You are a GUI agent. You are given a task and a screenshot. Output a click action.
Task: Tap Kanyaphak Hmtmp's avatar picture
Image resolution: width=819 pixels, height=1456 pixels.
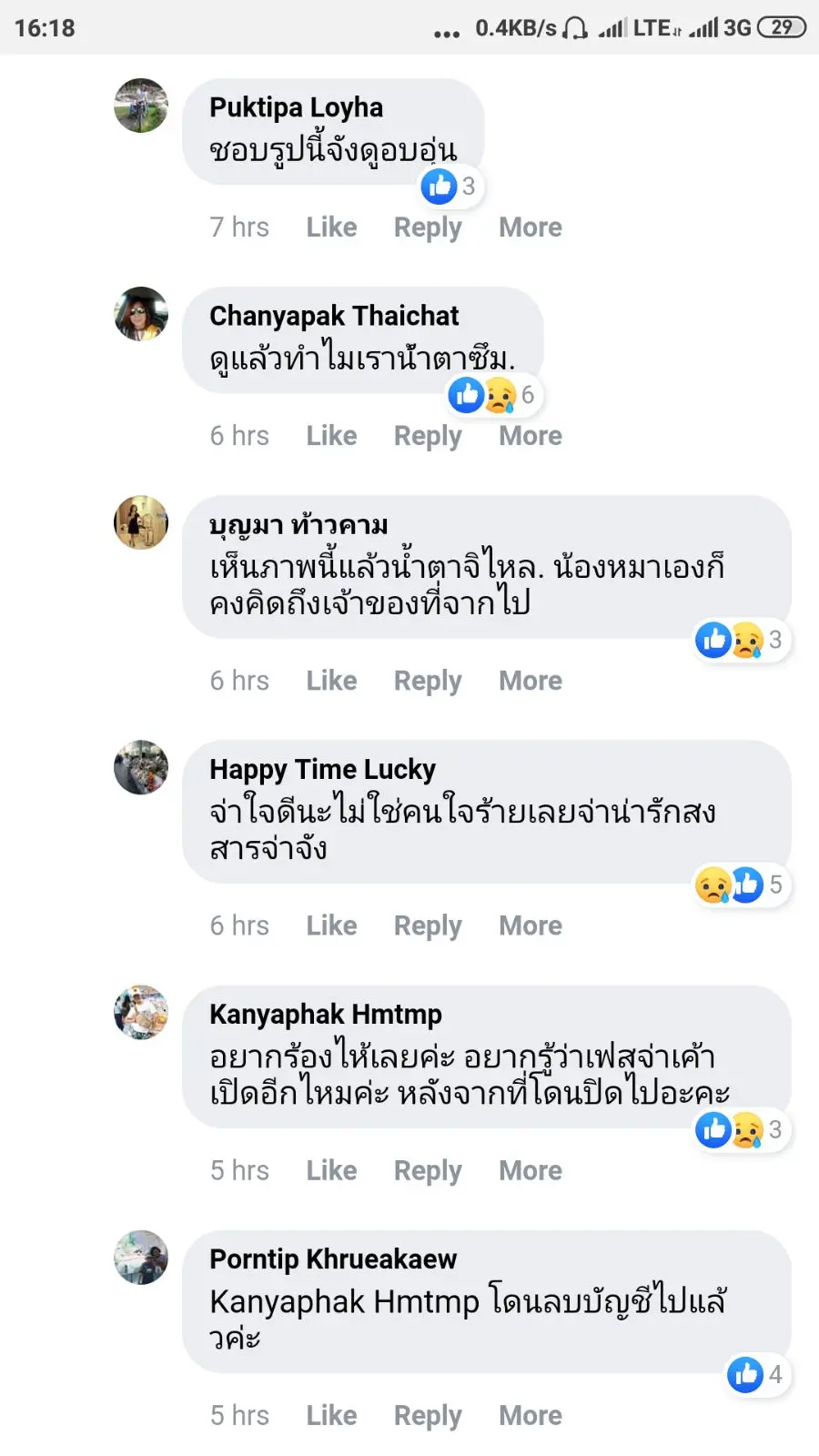coord(141,1012)
